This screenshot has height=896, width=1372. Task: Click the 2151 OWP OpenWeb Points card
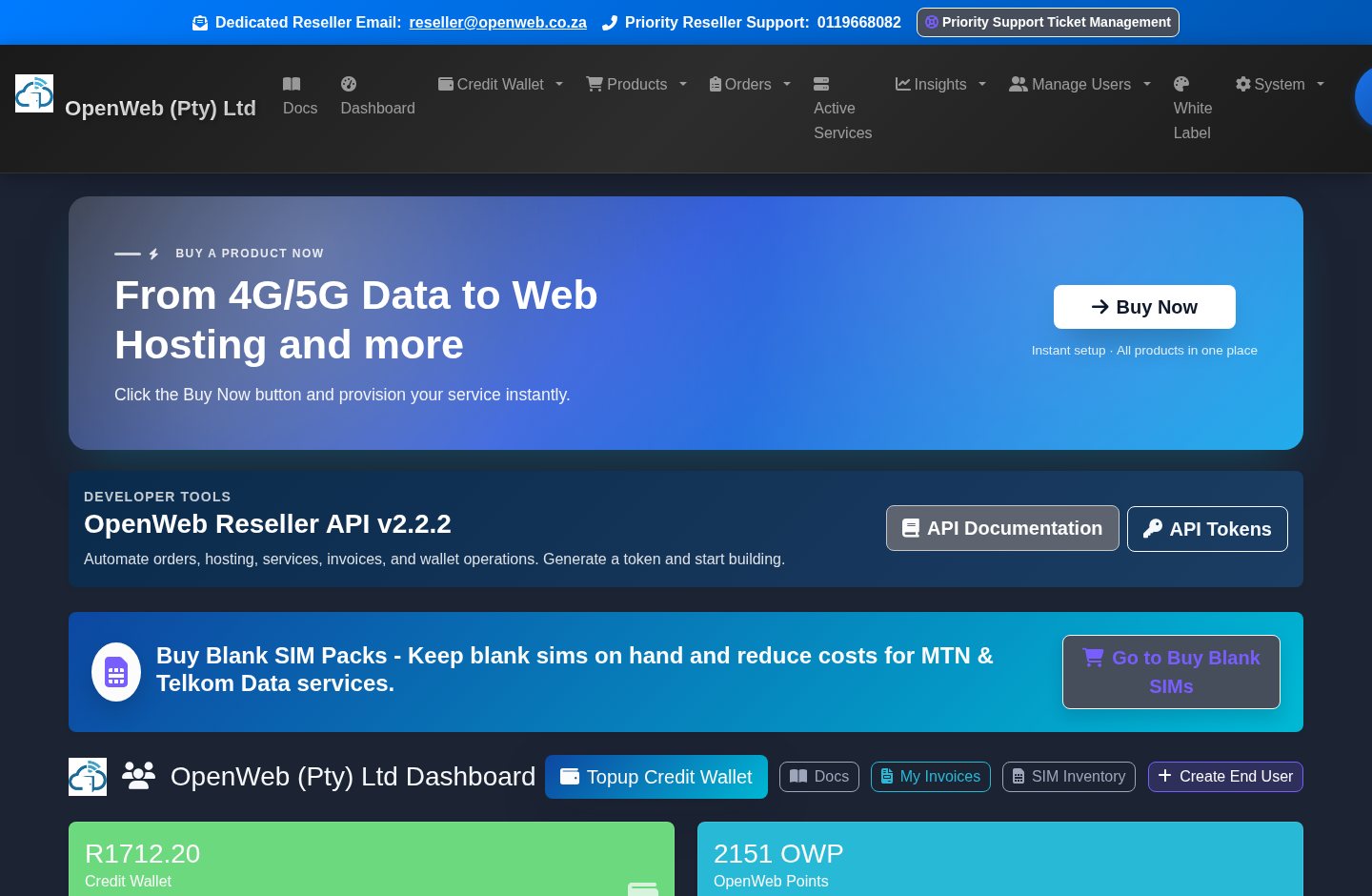[x=1000, y=859]
